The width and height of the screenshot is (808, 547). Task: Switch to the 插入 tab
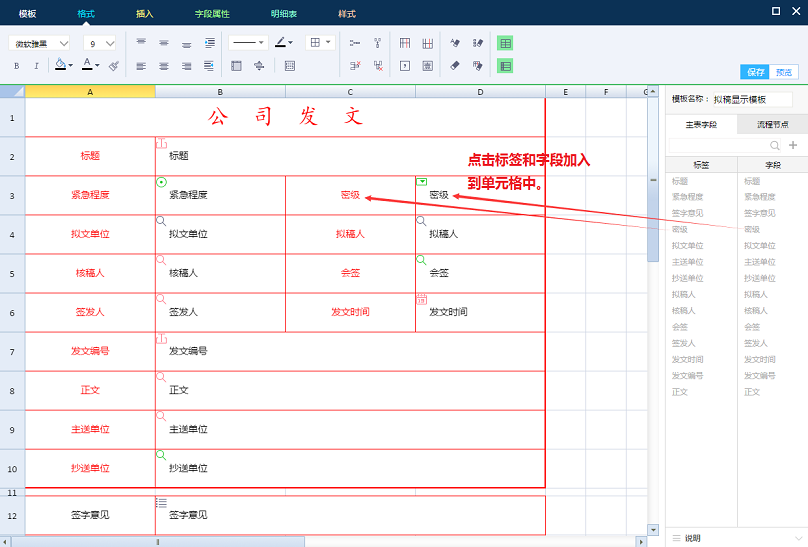tap(144, 14)
